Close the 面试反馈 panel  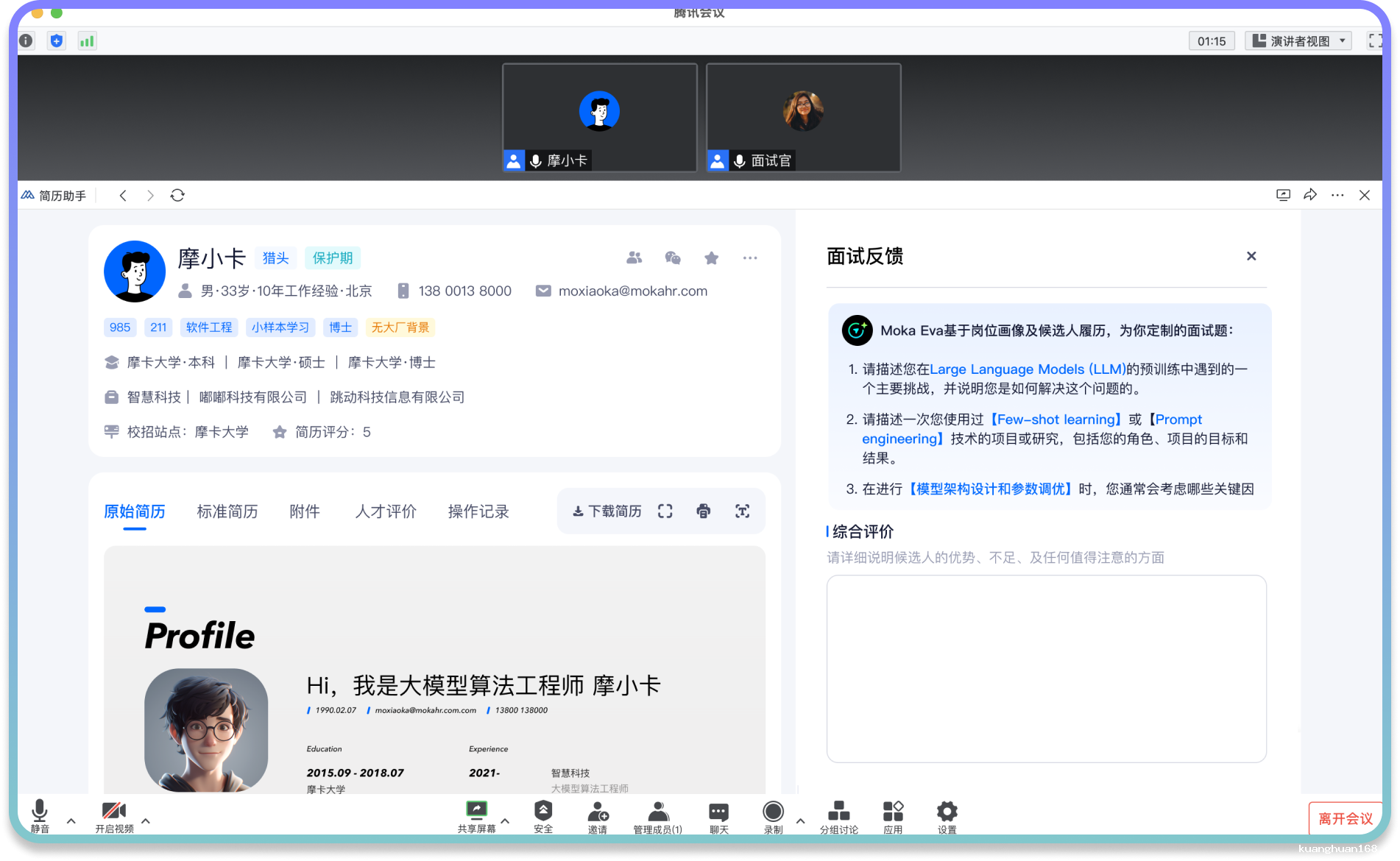(1251, 256)
